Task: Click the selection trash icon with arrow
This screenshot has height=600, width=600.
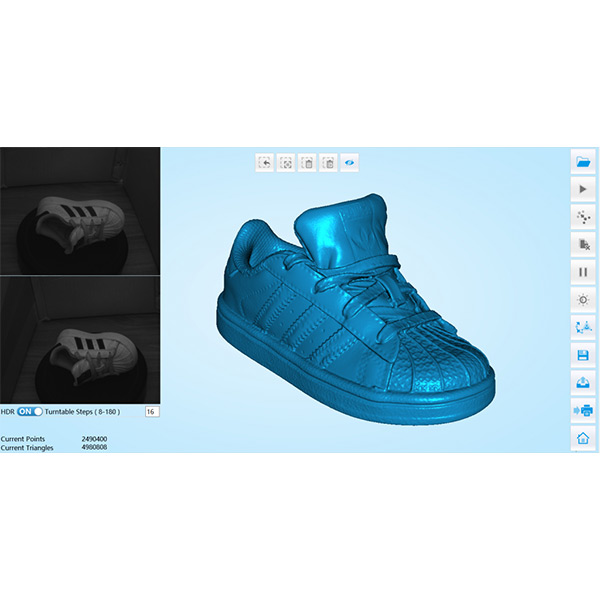Action: 328,163
